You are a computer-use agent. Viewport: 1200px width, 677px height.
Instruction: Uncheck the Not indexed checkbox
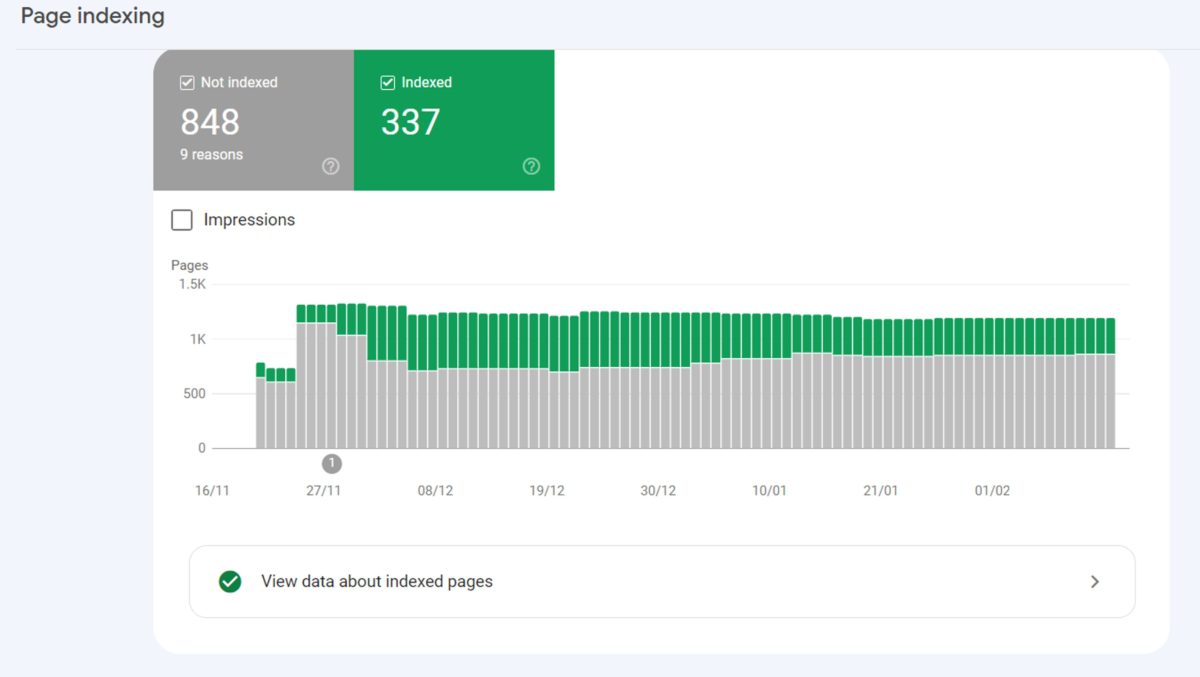point(187,83)
